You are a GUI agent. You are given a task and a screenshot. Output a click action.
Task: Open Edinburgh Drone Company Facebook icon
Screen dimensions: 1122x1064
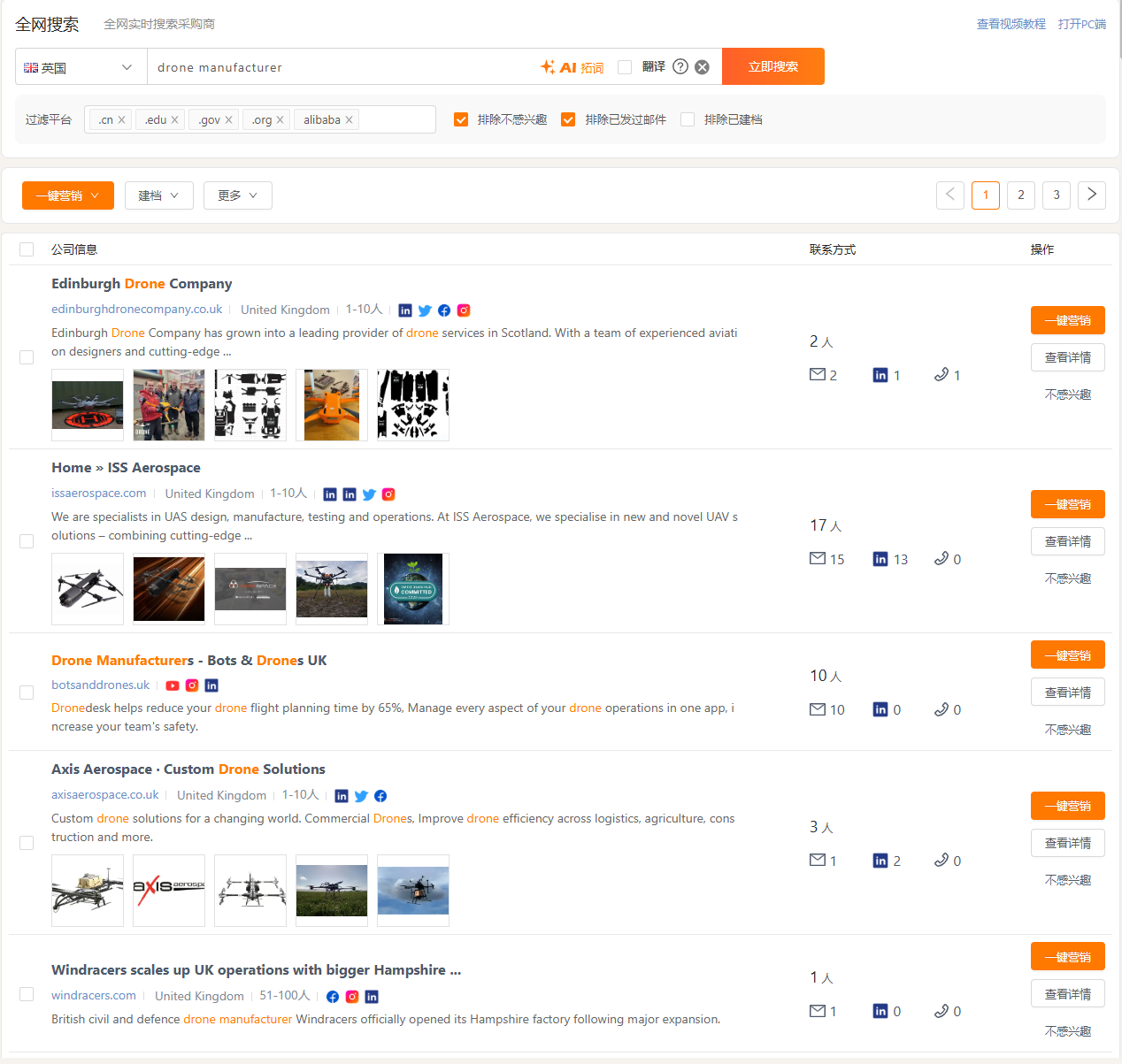[444, 310]
